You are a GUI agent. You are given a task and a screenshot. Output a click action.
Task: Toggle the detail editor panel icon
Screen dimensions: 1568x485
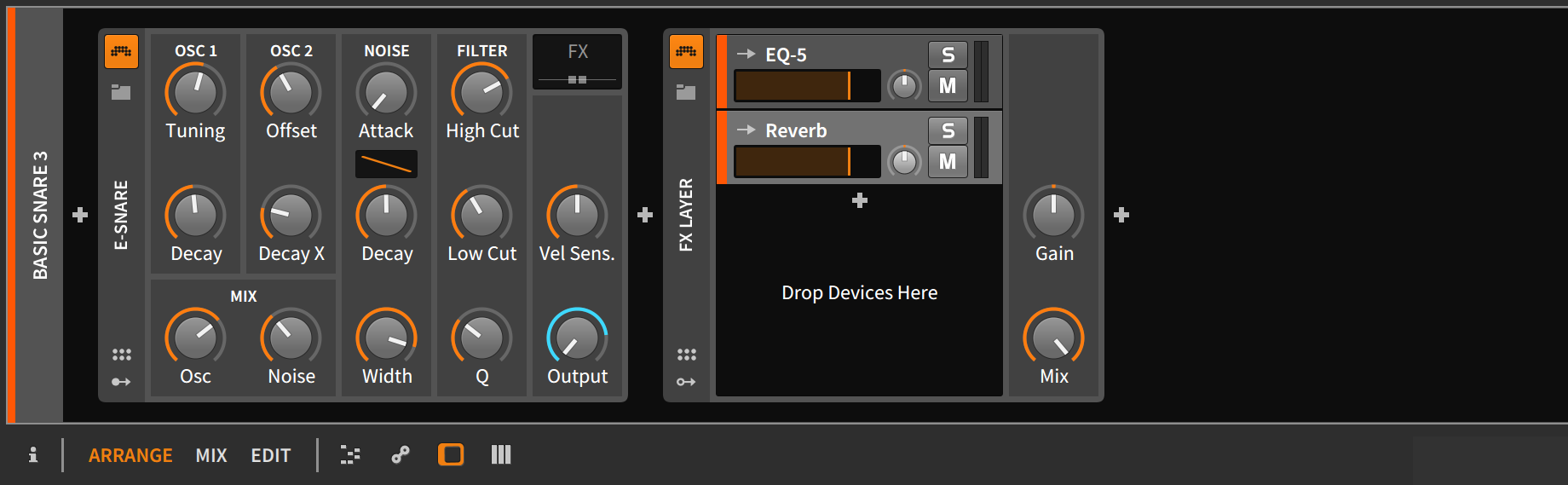[350, 455]
